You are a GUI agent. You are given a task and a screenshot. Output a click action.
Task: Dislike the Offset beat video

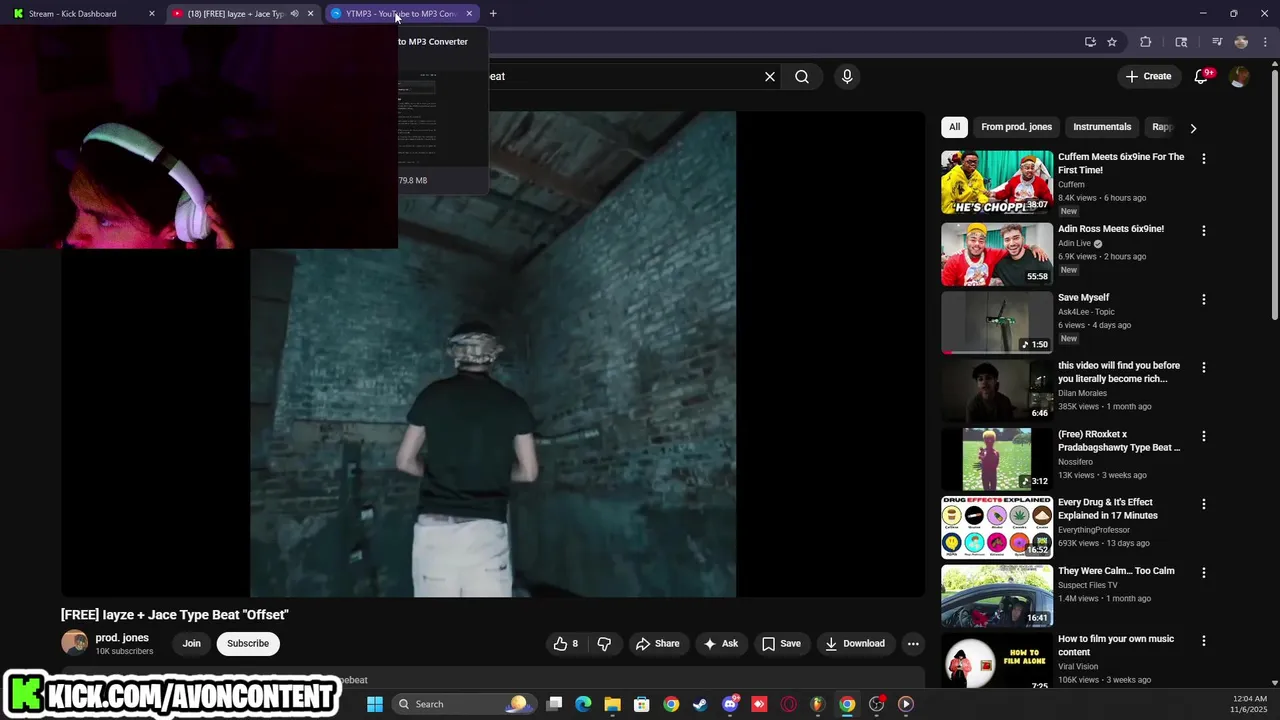coord(604,644)
